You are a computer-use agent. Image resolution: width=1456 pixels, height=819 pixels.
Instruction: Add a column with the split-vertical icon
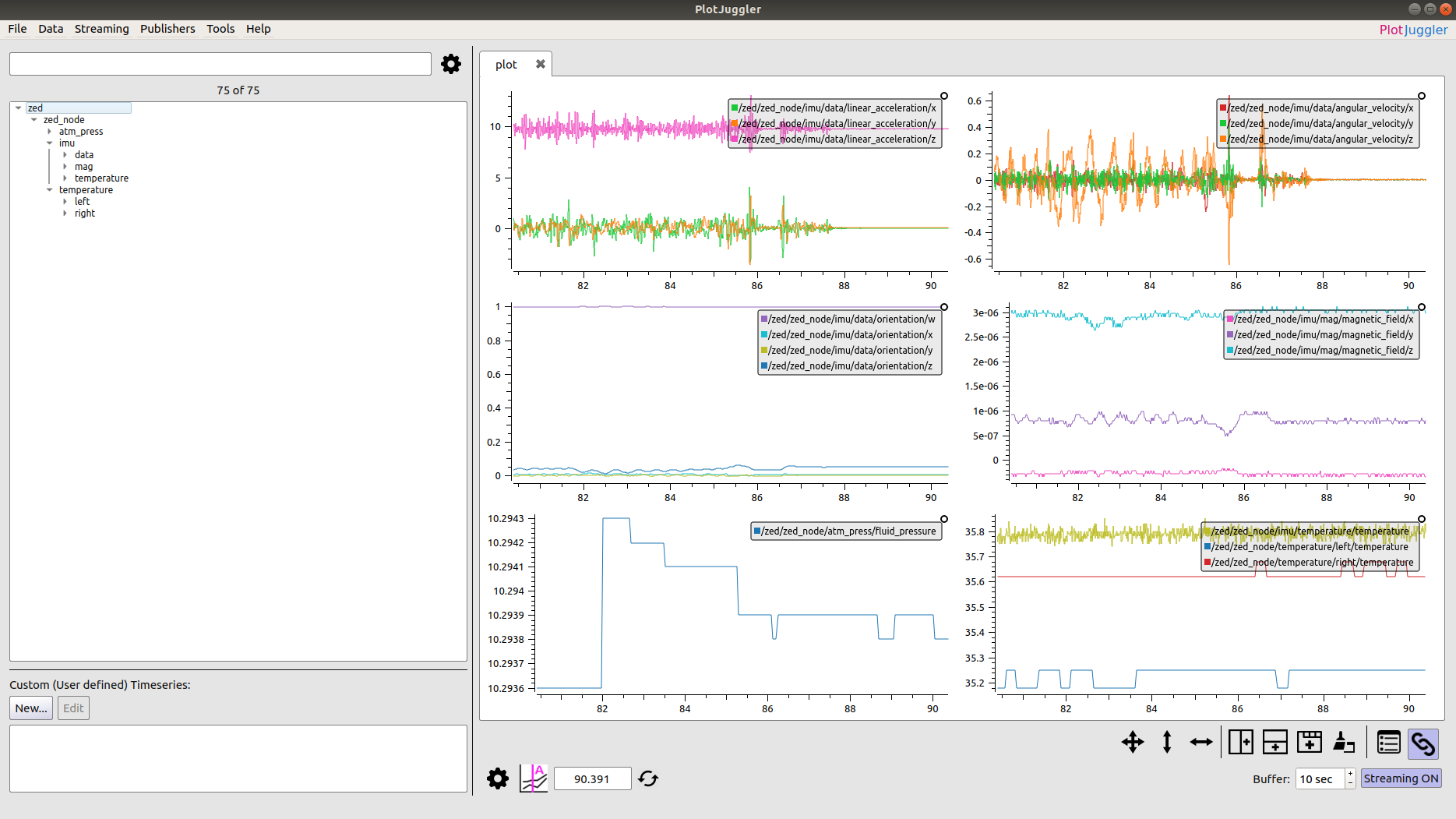[x=1241, y=742]
